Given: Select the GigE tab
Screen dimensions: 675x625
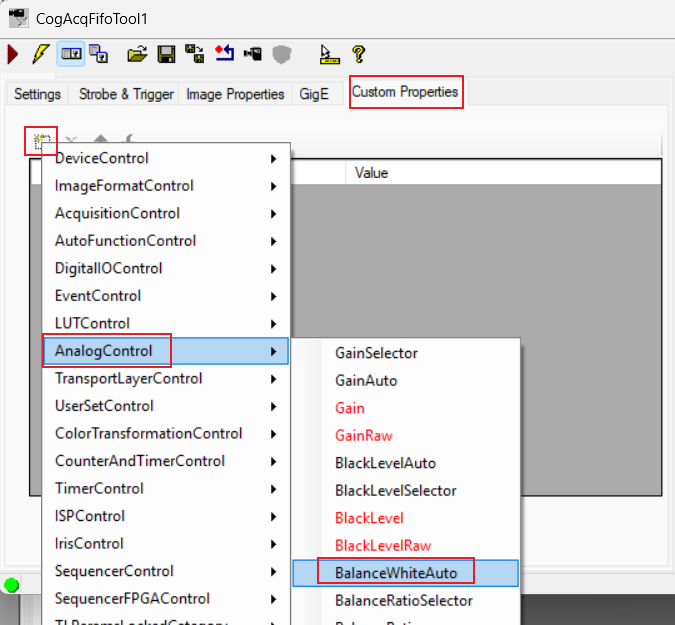Looking at the screenshot, I should (314, 94).
